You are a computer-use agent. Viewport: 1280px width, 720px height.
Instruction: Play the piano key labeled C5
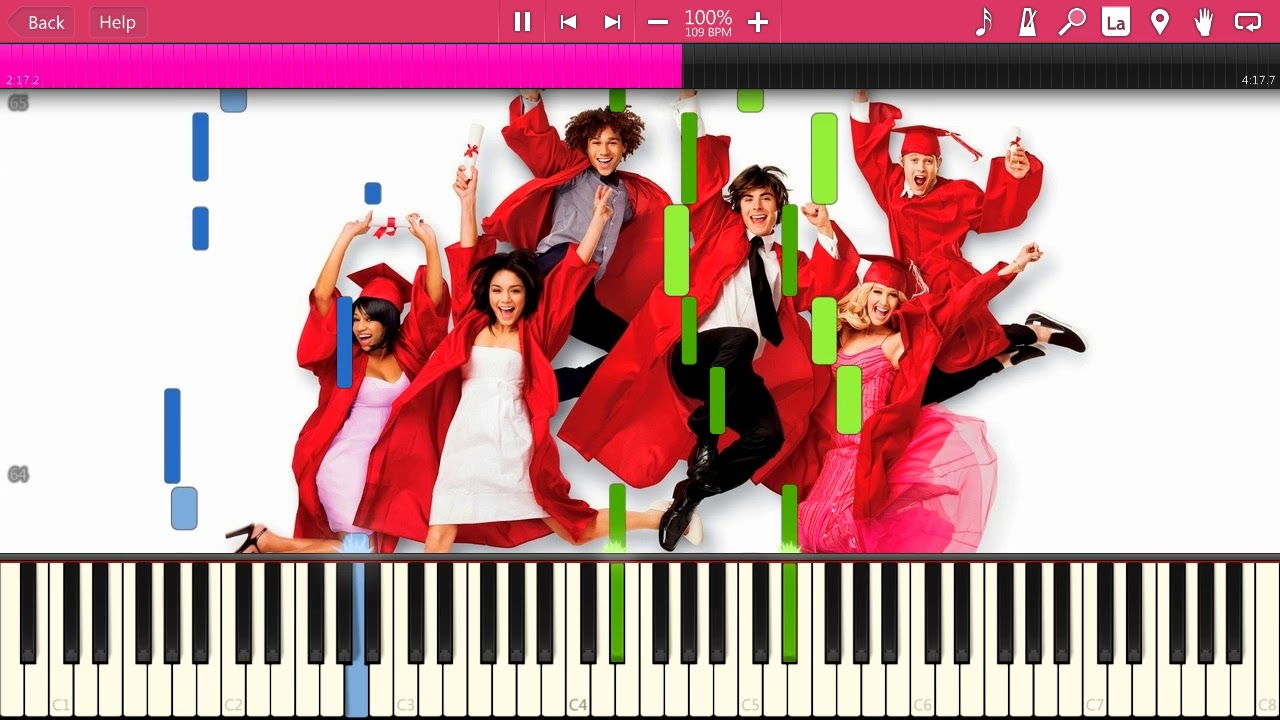[750, 690]
